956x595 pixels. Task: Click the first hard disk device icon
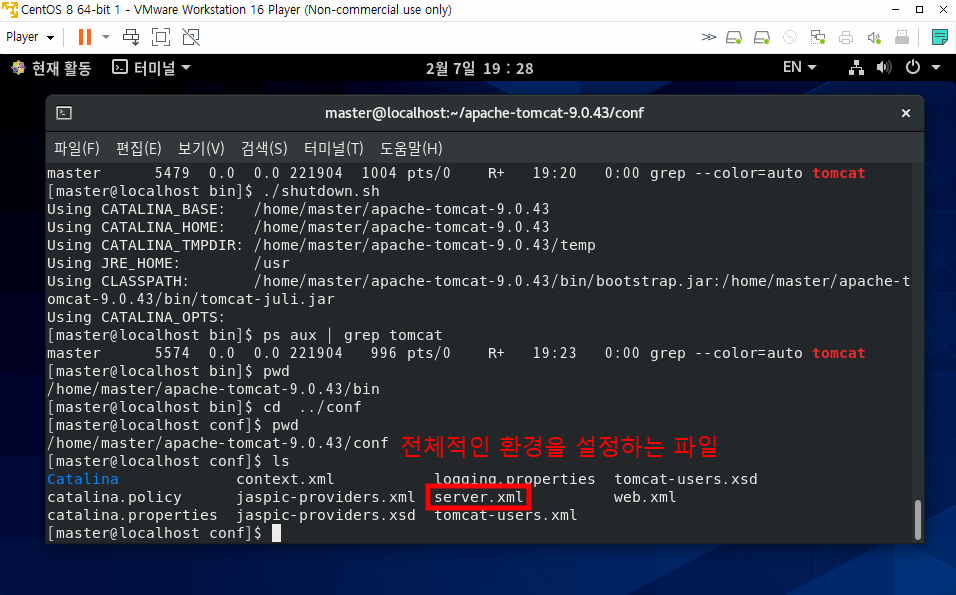(x=734, y=37)
